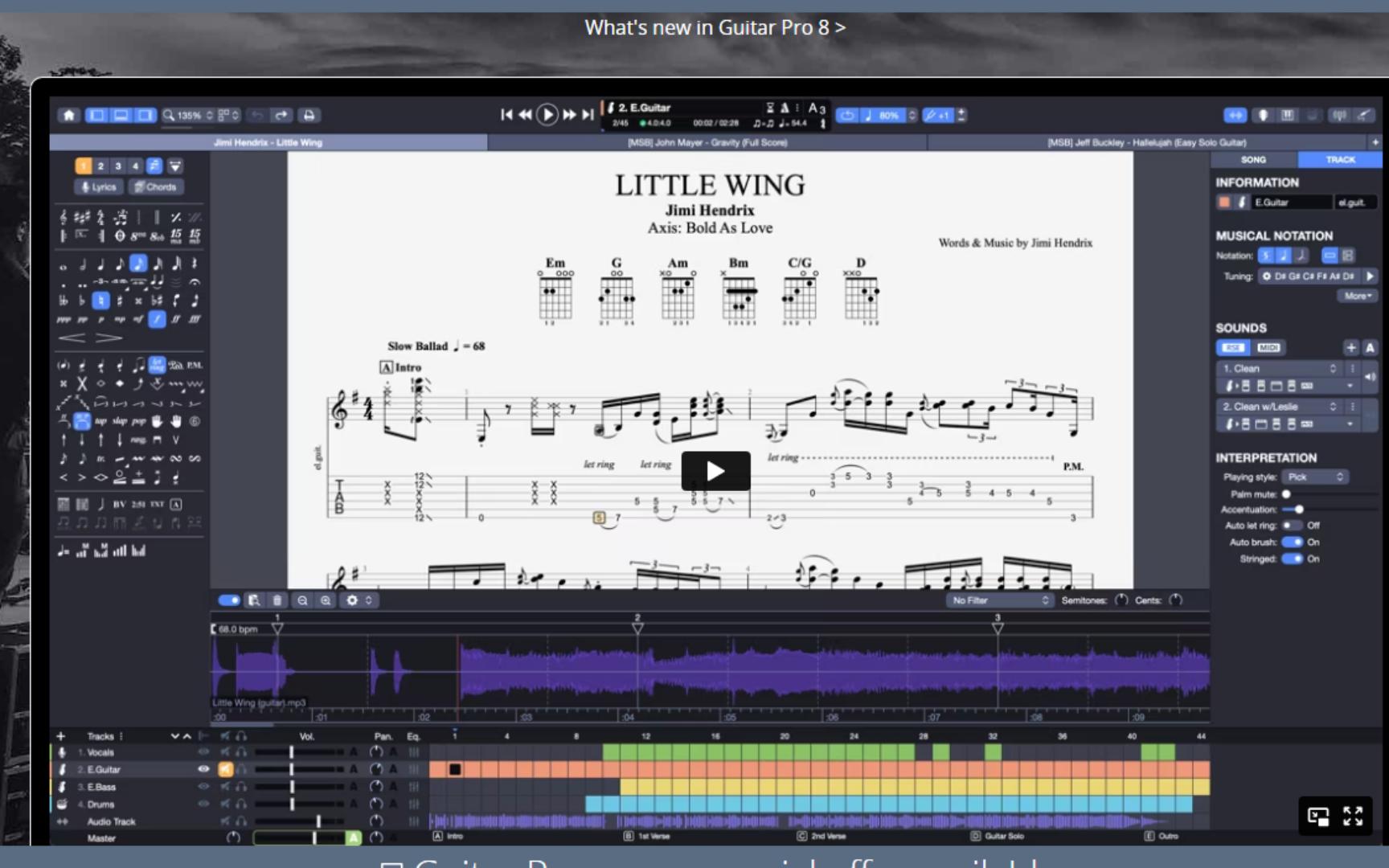
Task: Toggle the audio track enable switch
Action: 229,600
